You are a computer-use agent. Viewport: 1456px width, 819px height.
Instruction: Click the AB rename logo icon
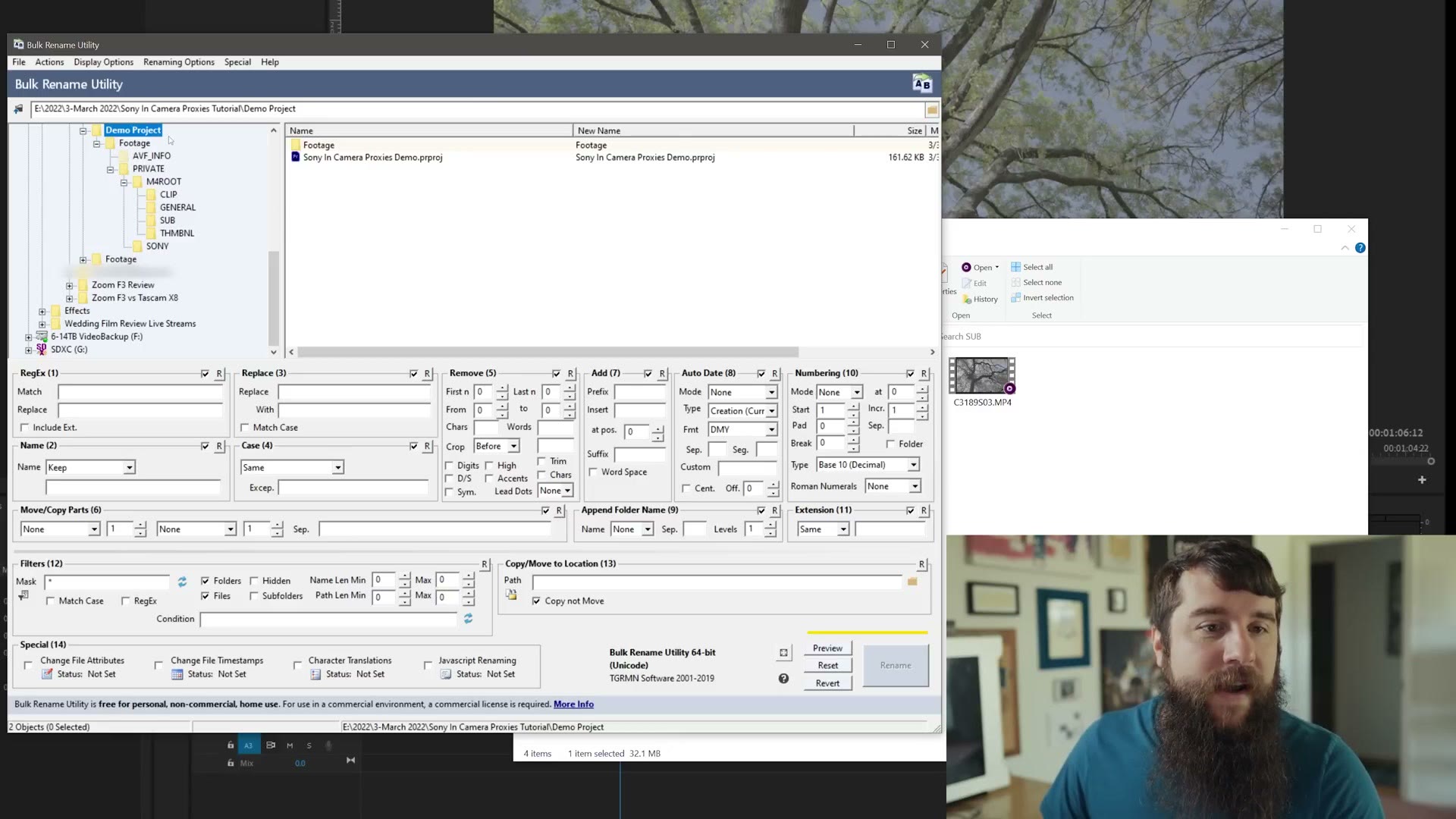click(921, 83)
